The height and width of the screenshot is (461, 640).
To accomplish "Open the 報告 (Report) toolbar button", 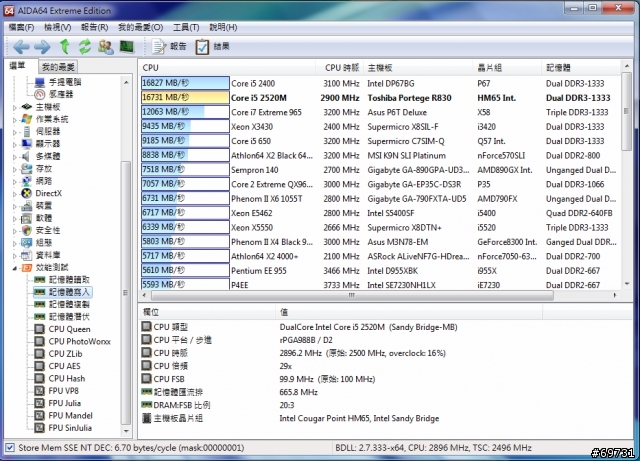I will pos(169,47).
